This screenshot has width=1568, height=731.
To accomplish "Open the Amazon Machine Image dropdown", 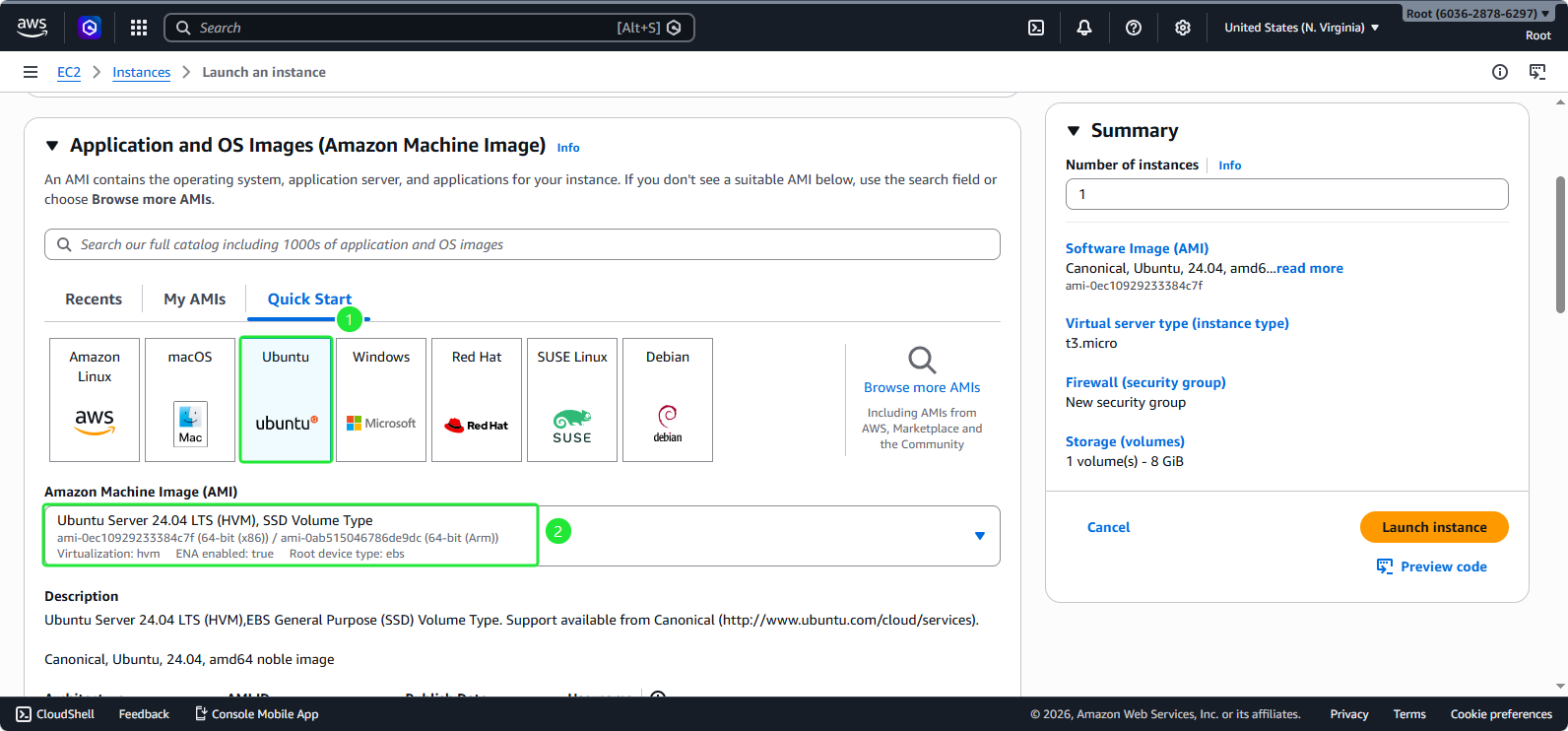I will [522, 536].
